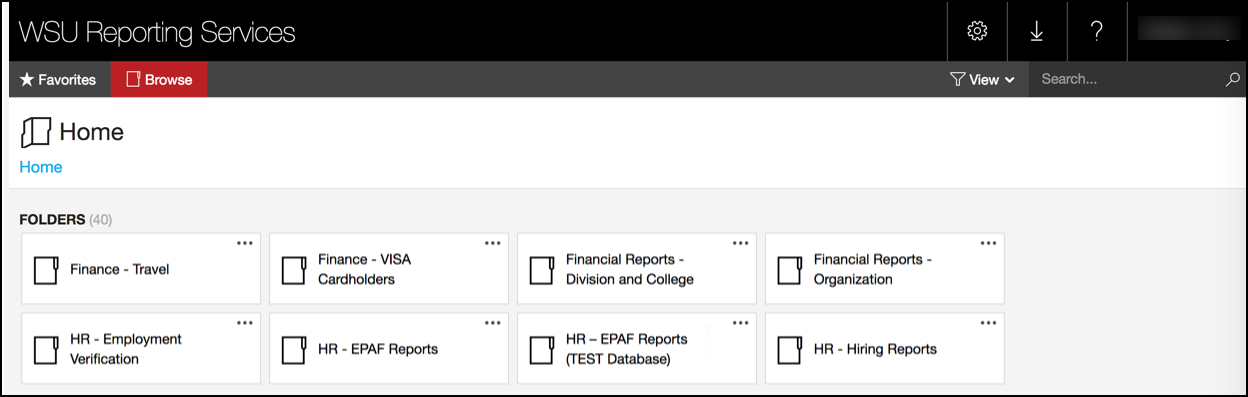Open HR – EPAF Reports (TEST Database) folder

pos(637,349)
